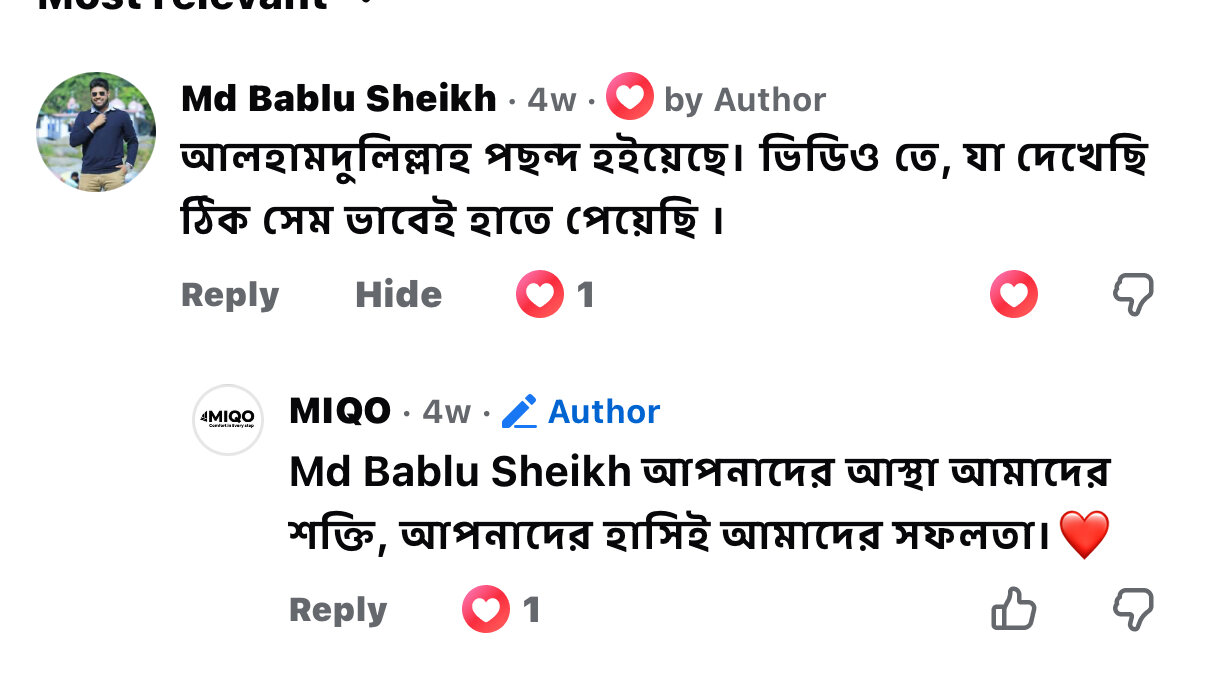This screenshot has height=688, width=1206.
Task: Open the MIQO page logo avatar
Action: [x=228, y=419]
